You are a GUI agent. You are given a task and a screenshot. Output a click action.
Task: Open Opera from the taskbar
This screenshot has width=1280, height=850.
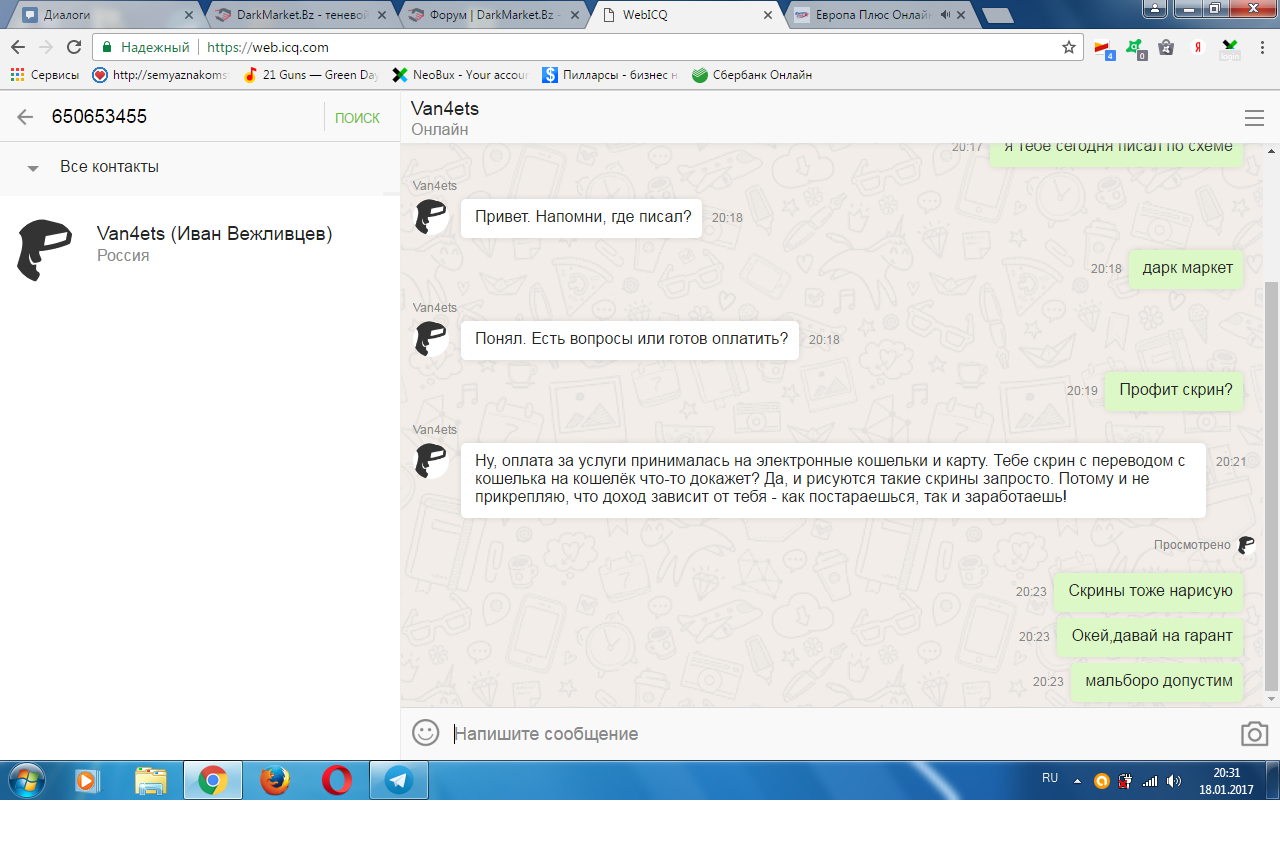(x=337, y=780)
